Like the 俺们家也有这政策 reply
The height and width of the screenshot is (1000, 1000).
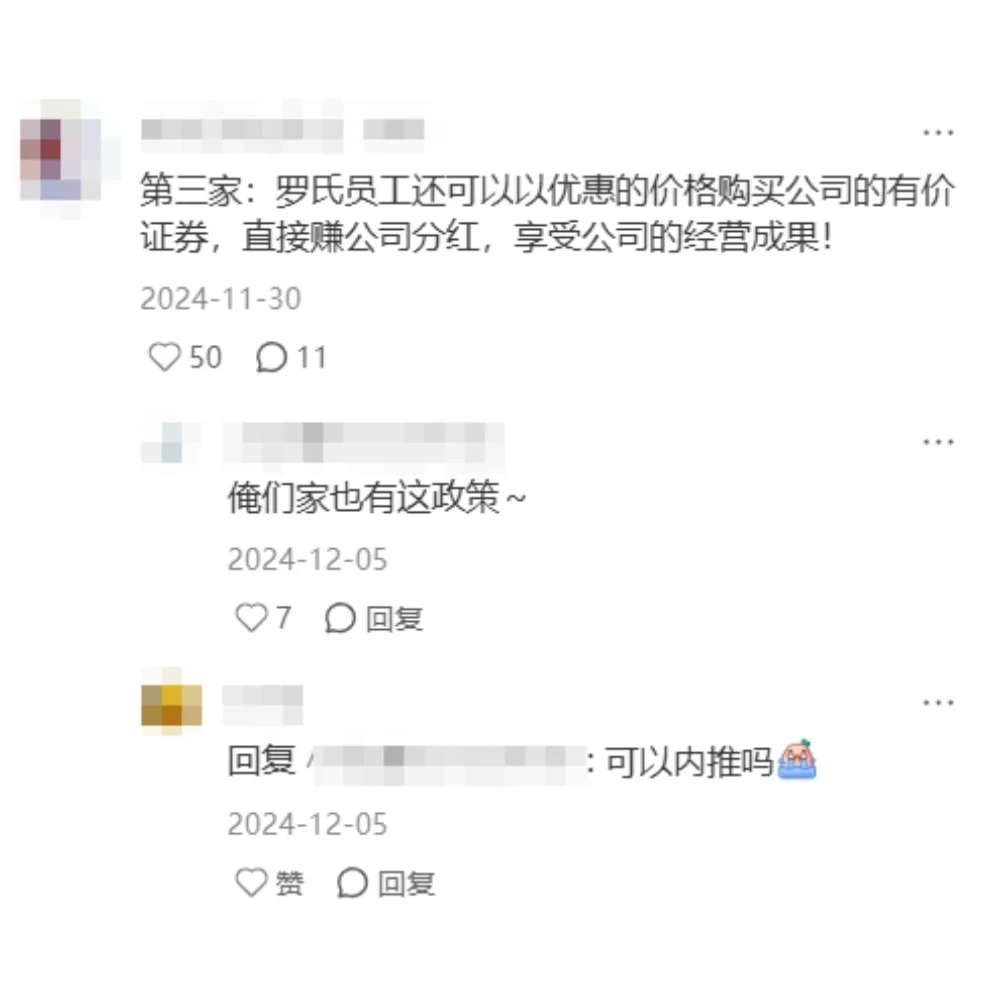[251, 617]
